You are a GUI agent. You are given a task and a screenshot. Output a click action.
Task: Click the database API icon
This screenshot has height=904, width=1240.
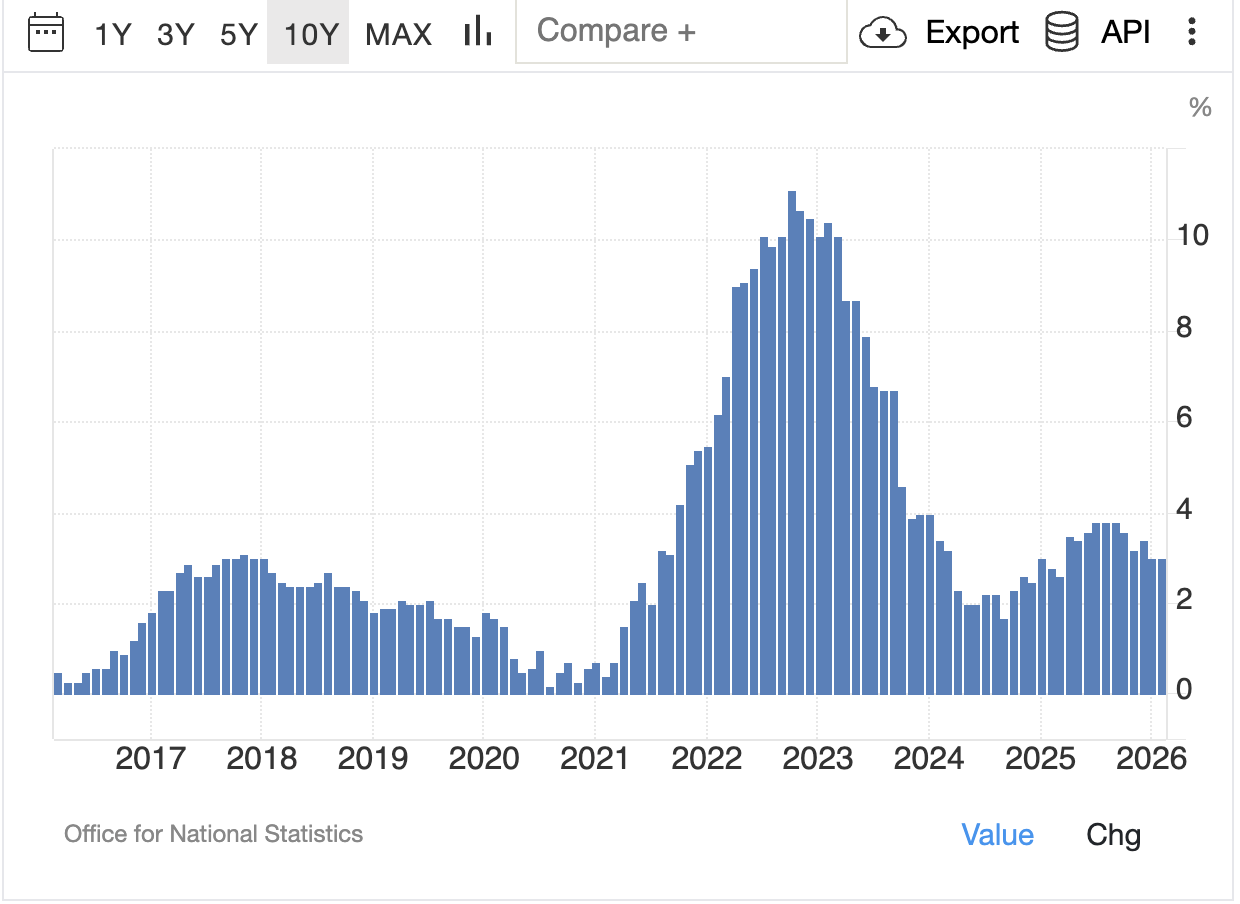(x=1061, y=33)
